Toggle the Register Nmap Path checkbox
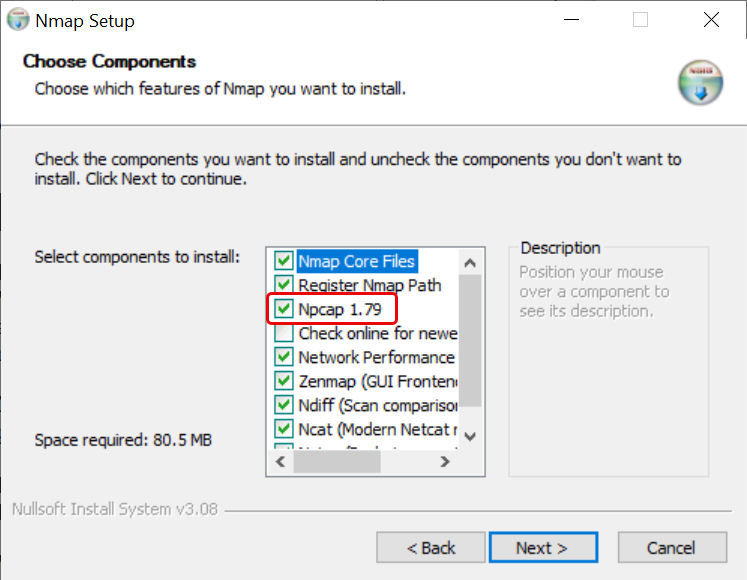 click(x=284, y=285)
